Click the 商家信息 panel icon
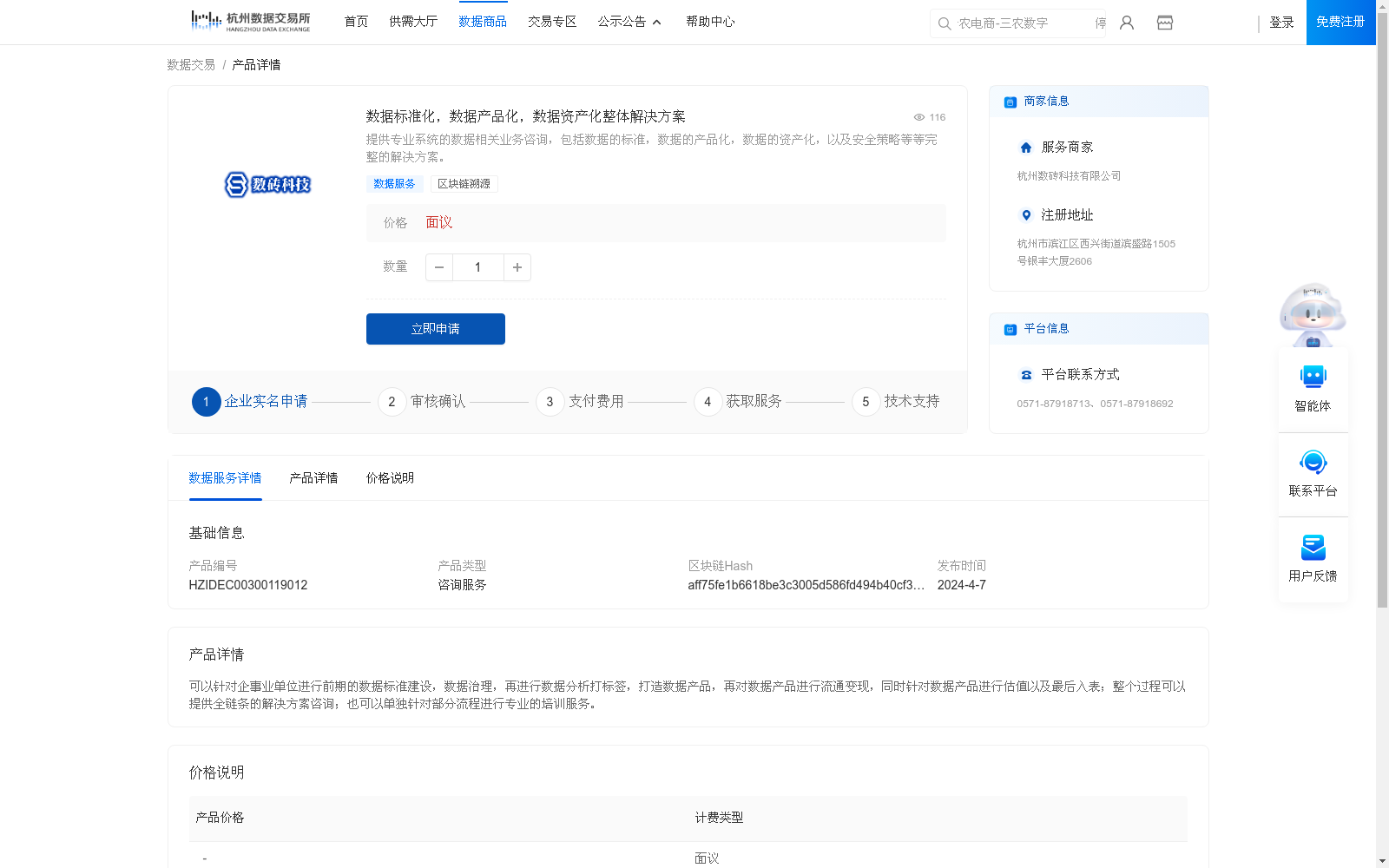 point(1010,102)
